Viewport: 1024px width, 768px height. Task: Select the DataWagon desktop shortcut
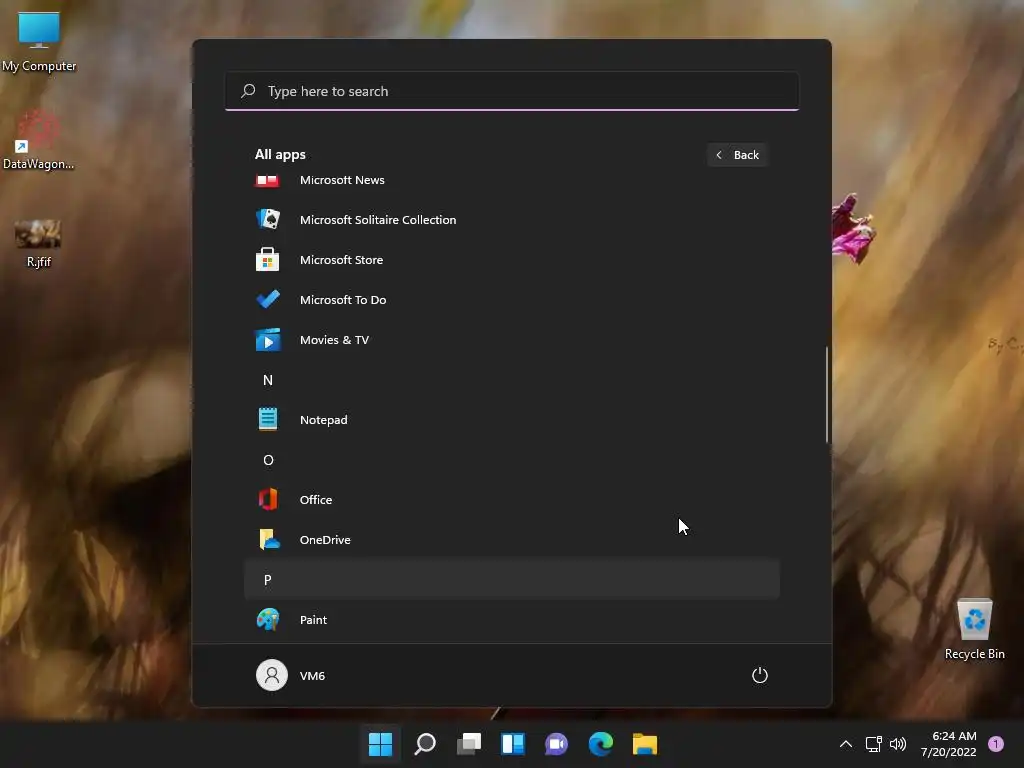39,140
